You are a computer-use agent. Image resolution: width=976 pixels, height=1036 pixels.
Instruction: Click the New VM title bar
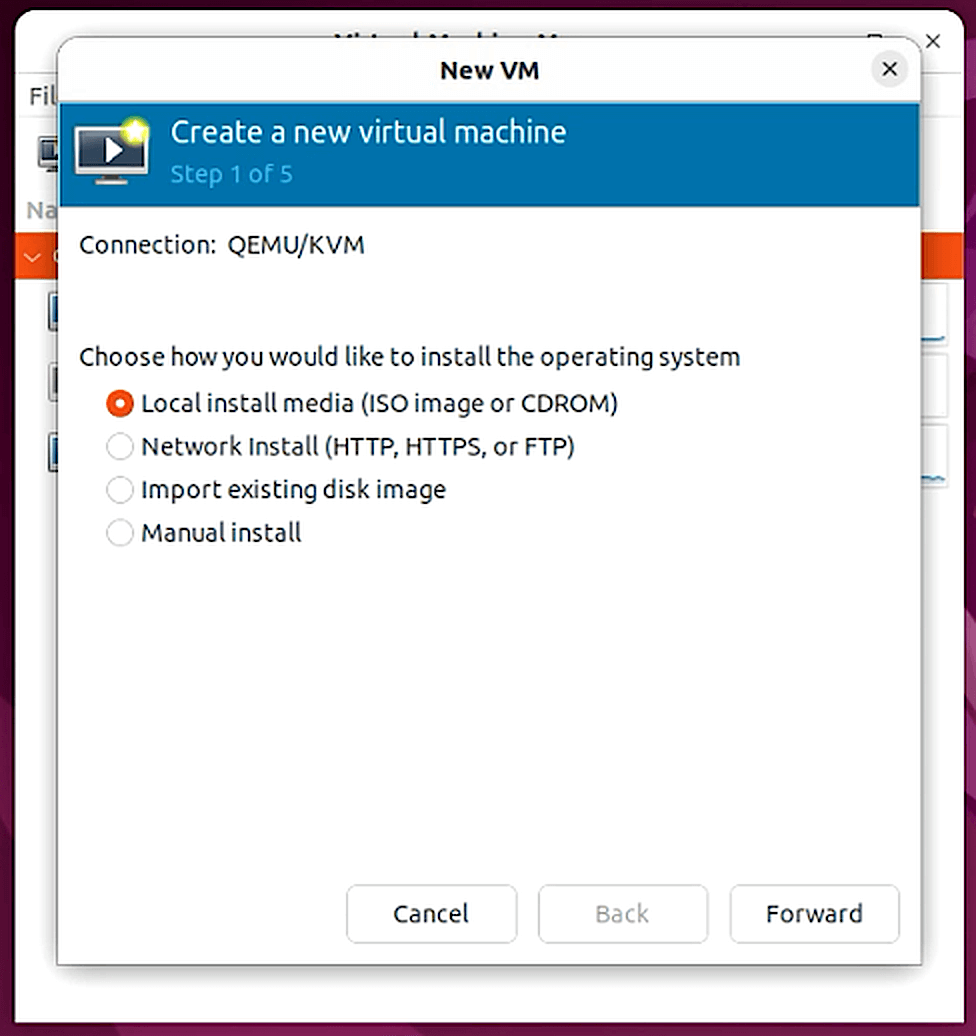click(489, 70)
